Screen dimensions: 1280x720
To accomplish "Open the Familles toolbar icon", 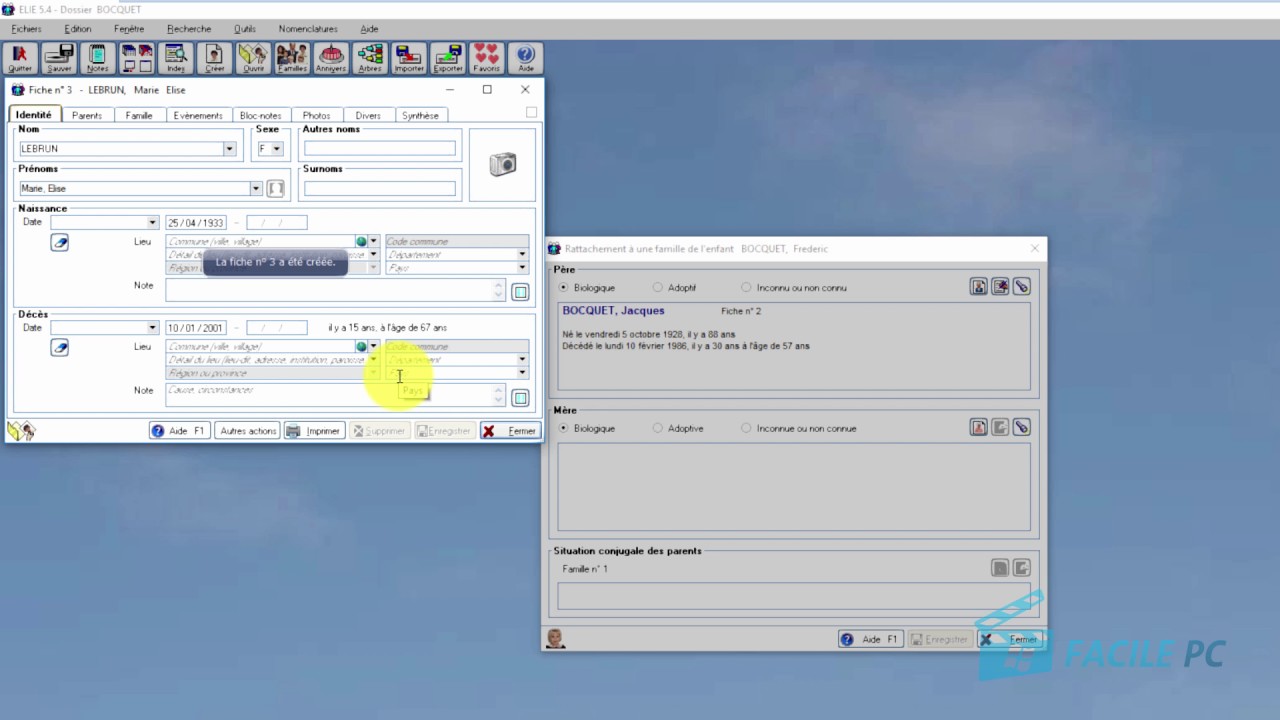I will (x=292, y=58).
